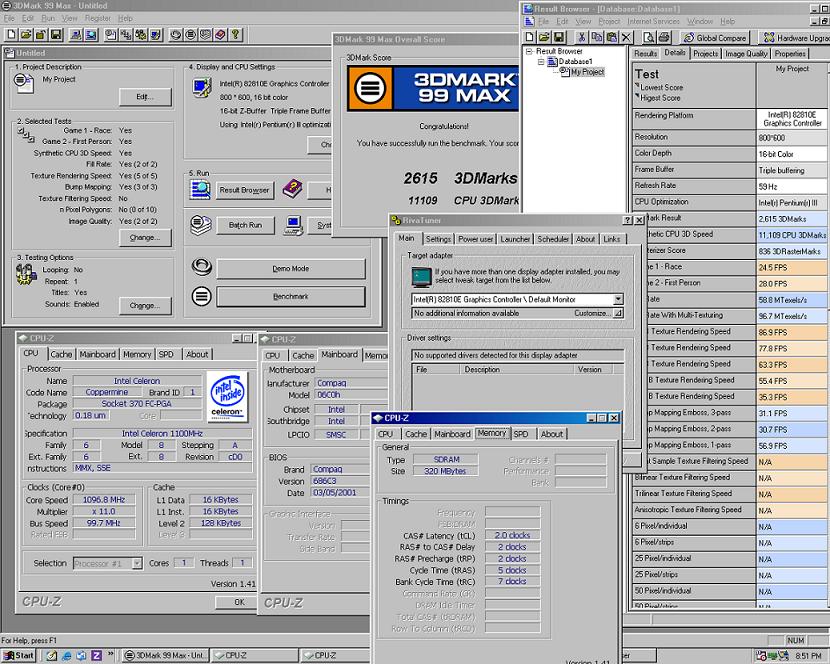Click the Customize expander arrow in RivaTuner
The width and height of the screenshot is (830, 664).
pyautogui.click(x=618, y=313)
